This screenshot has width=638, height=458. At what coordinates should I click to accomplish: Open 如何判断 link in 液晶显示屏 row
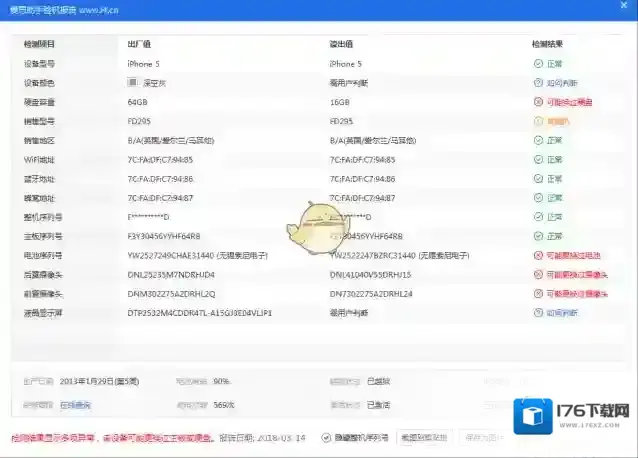[x=562, y=313]
